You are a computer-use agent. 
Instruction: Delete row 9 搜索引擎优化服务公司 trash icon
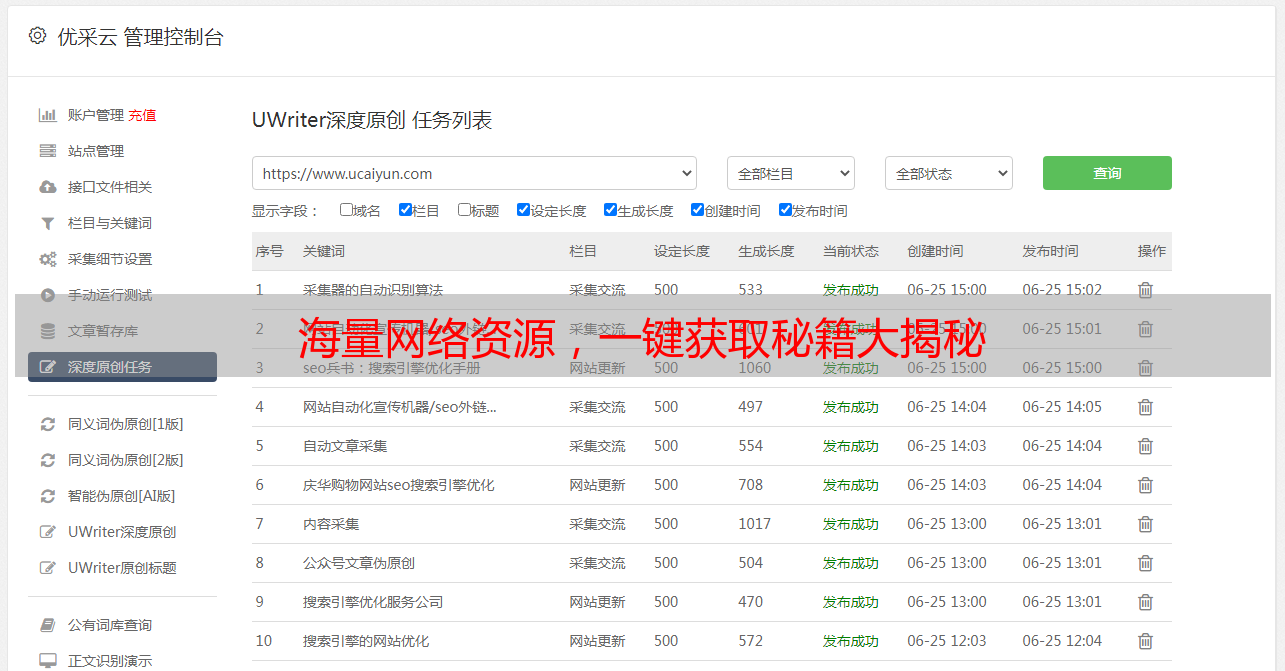tap(1145, 602)
